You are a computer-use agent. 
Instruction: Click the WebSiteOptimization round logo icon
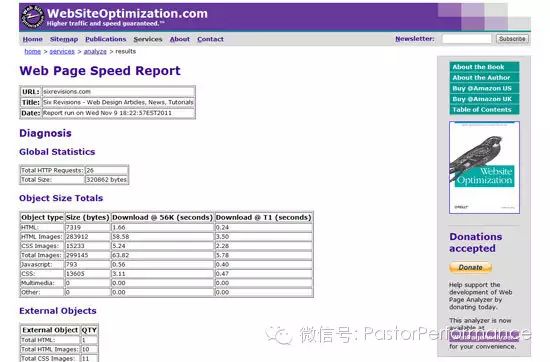tap(32, 16)
